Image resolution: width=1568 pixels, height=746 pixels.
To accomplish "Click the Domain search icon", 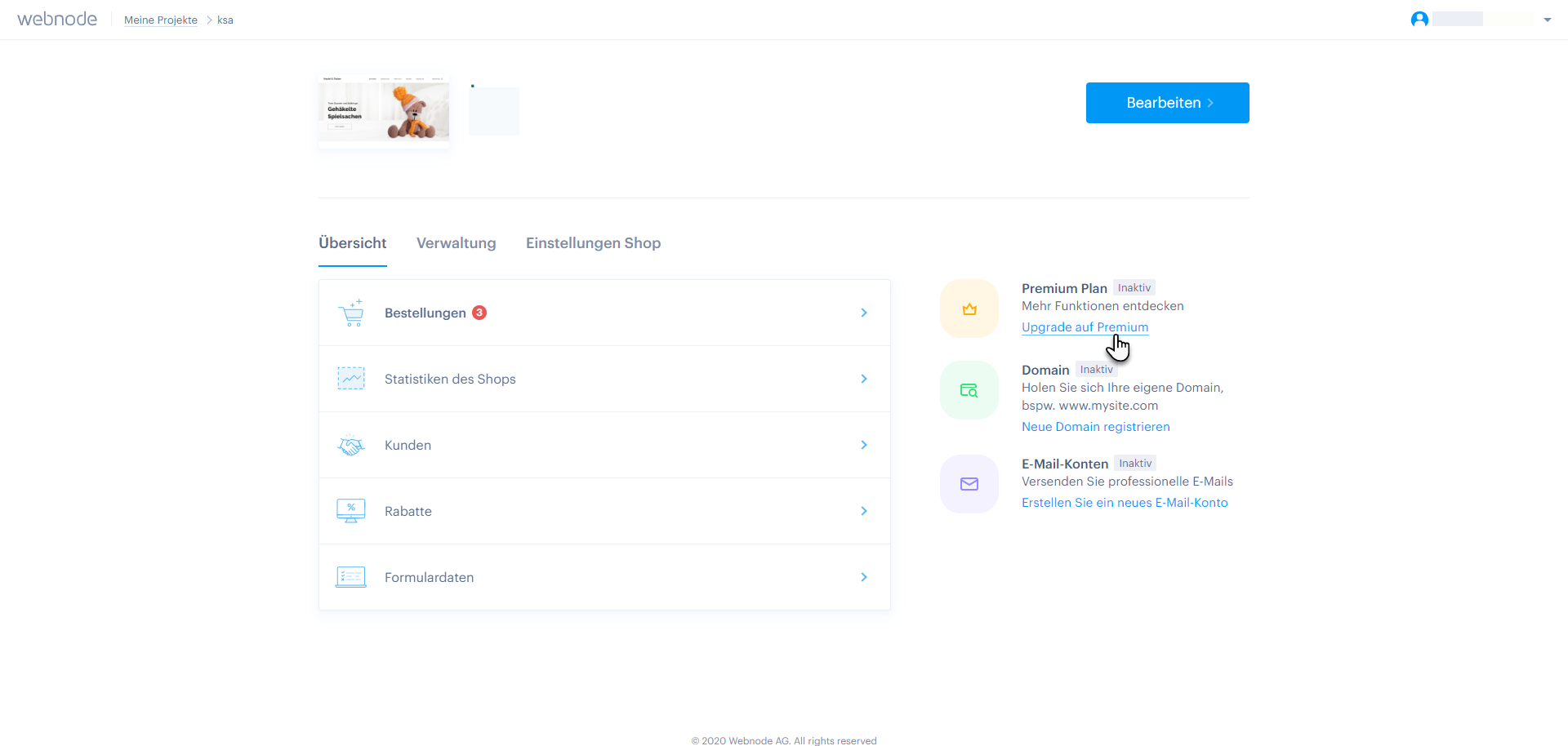I will pyautogui.click(x=969, y=391).
